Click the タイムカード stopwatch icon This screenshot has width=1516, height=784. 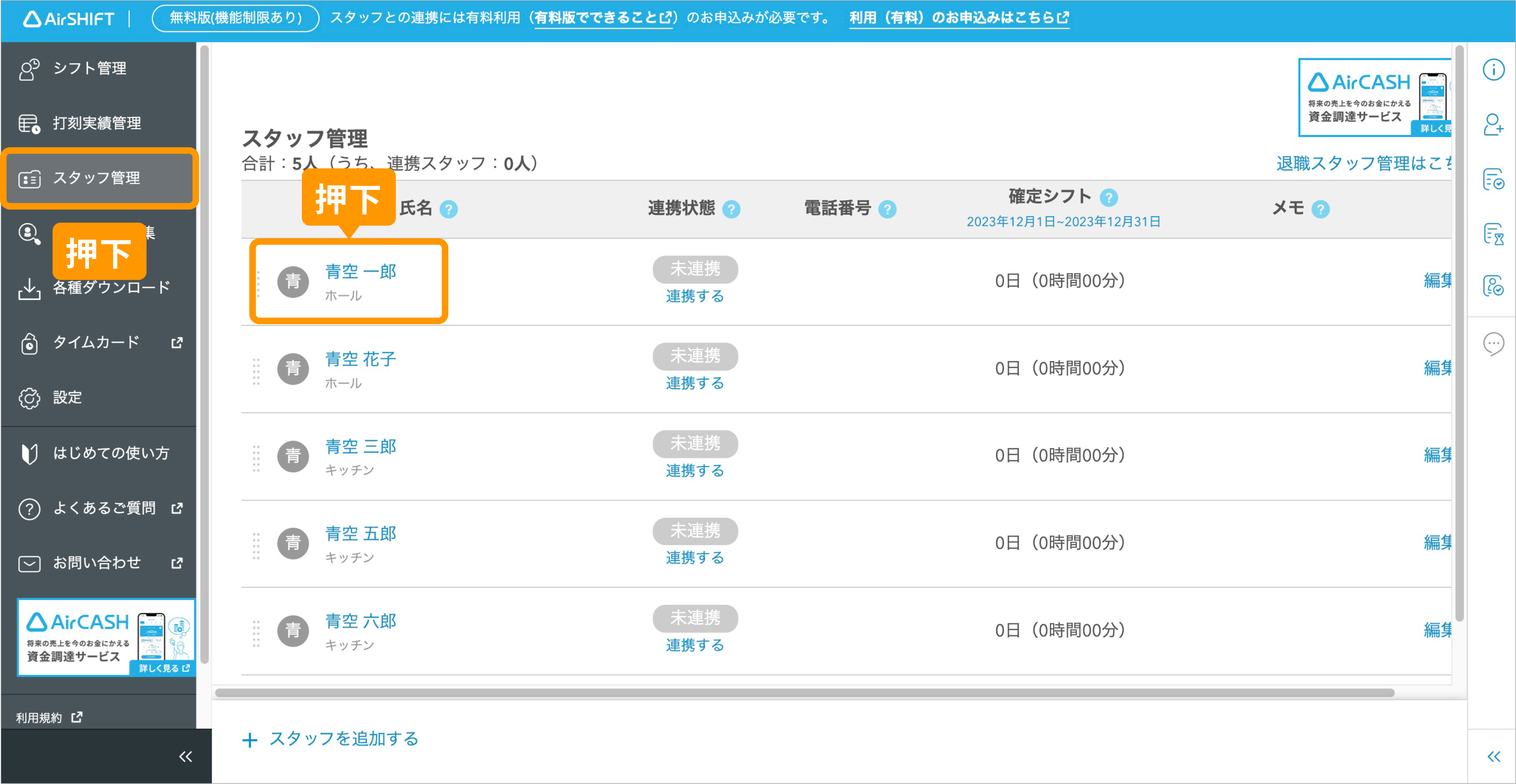coord(29,343)
